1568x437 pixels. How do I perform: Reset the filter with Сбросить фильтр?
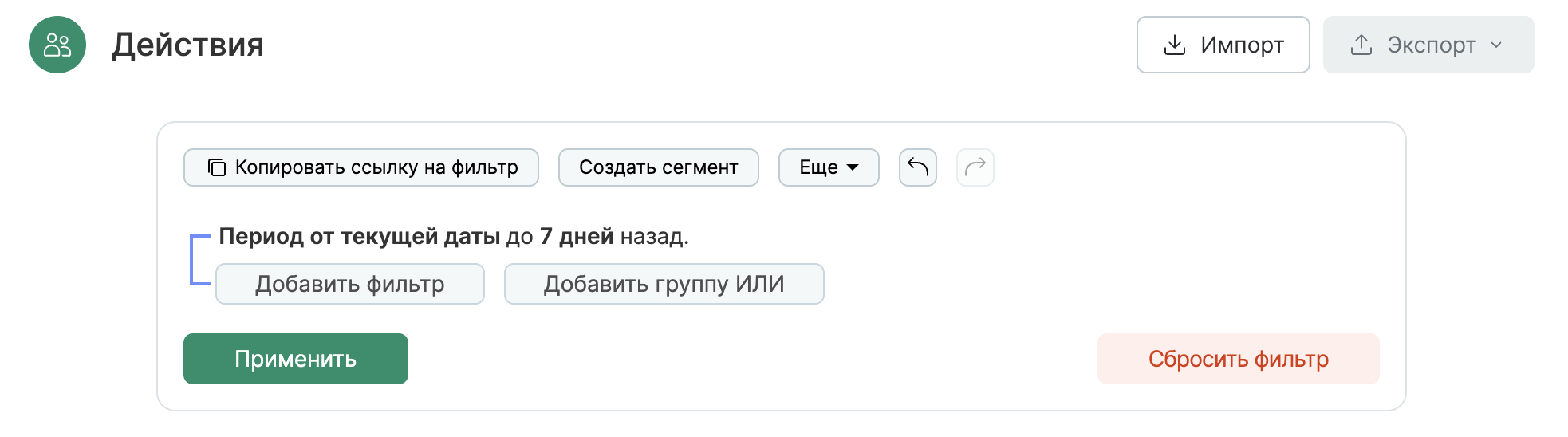tap(1239, 359)
